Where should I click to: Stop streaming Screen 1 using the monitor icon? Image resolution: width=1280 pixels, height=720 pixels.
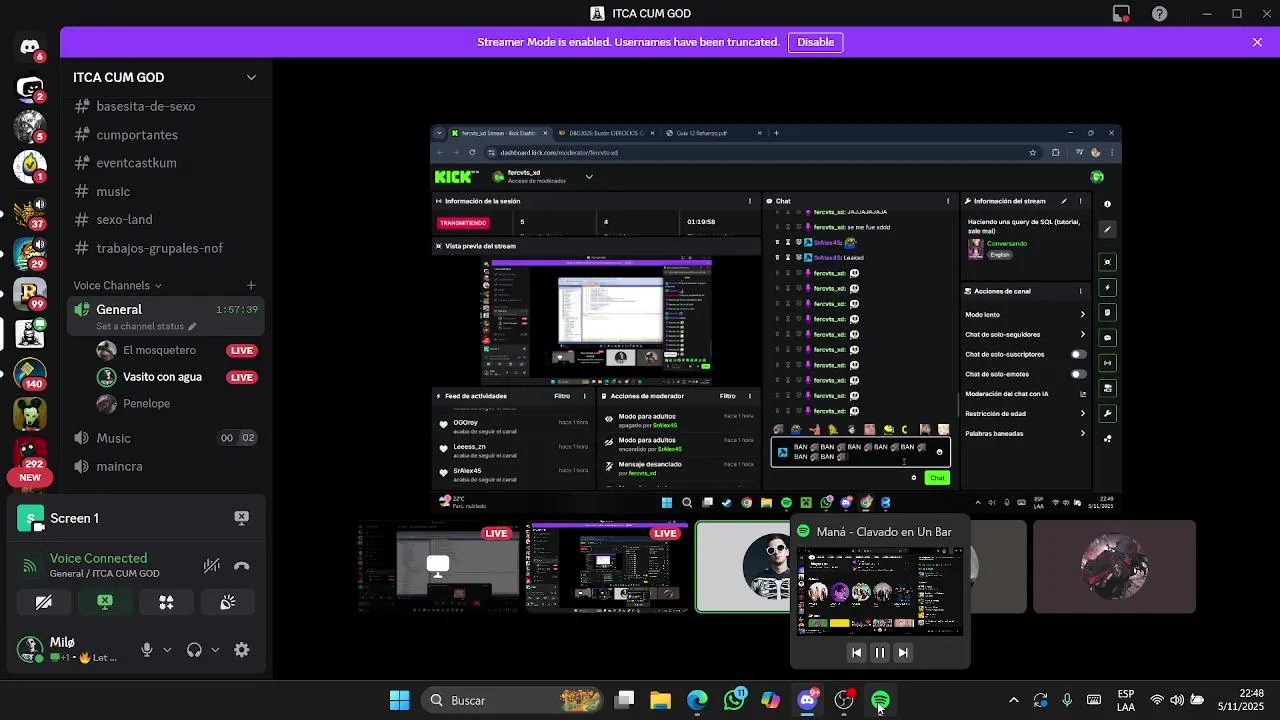point(241,518)
